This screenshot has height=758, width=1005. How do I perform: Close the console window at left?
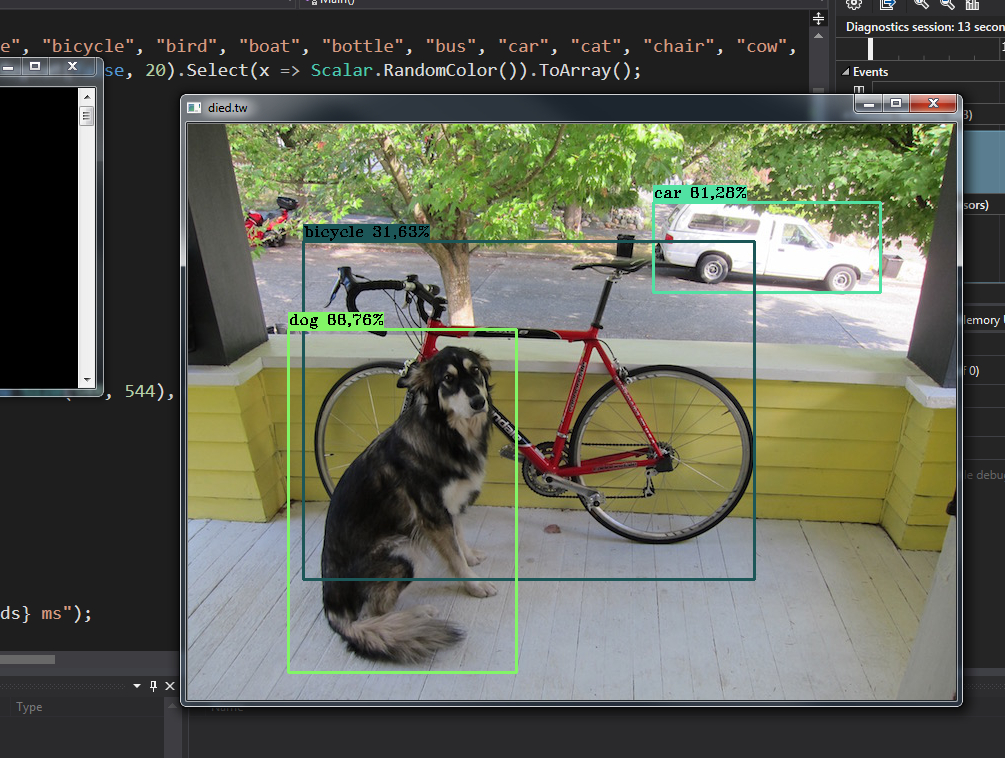point(72,66)
